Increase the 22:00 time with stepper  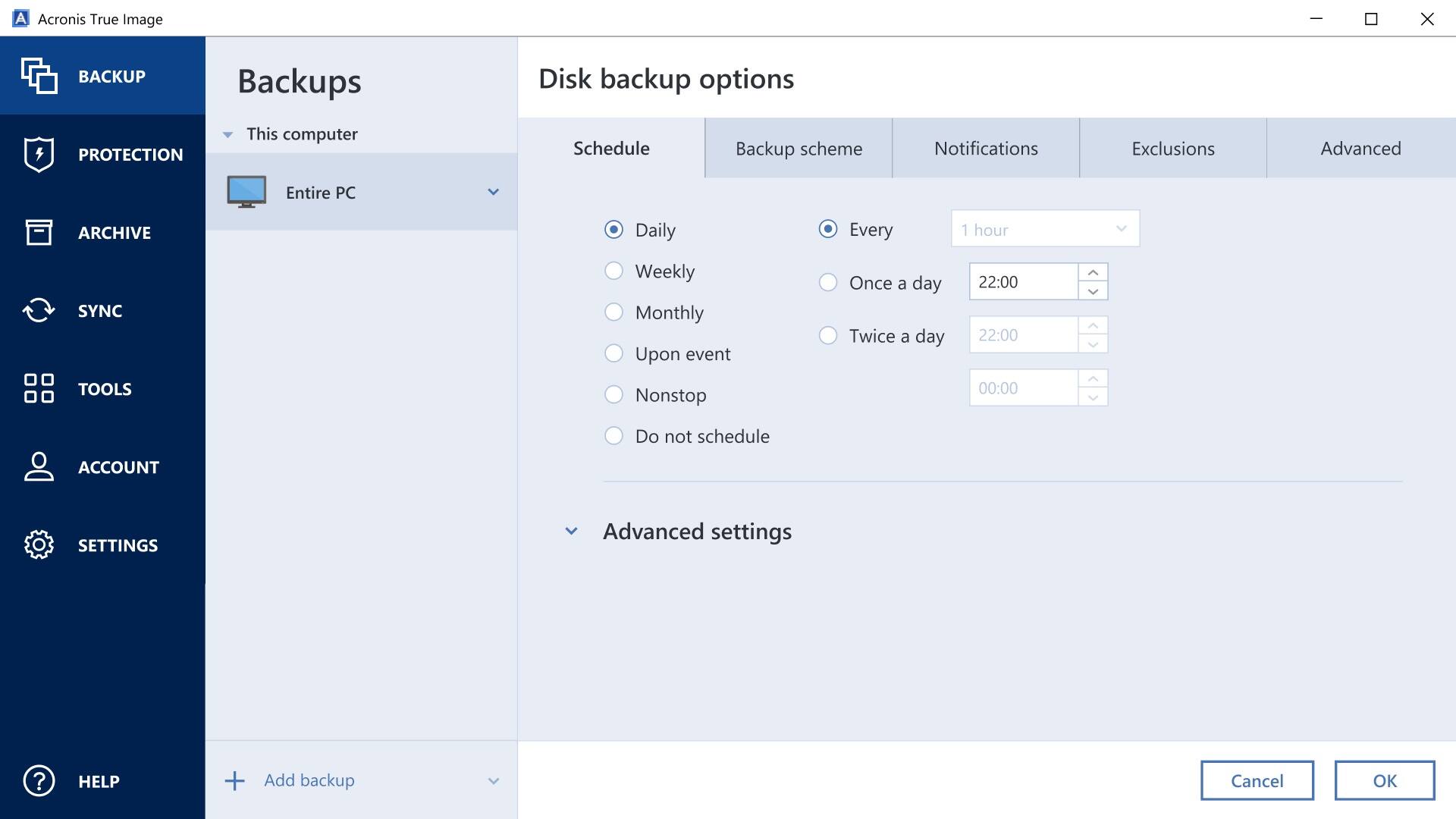point(1093,274)
